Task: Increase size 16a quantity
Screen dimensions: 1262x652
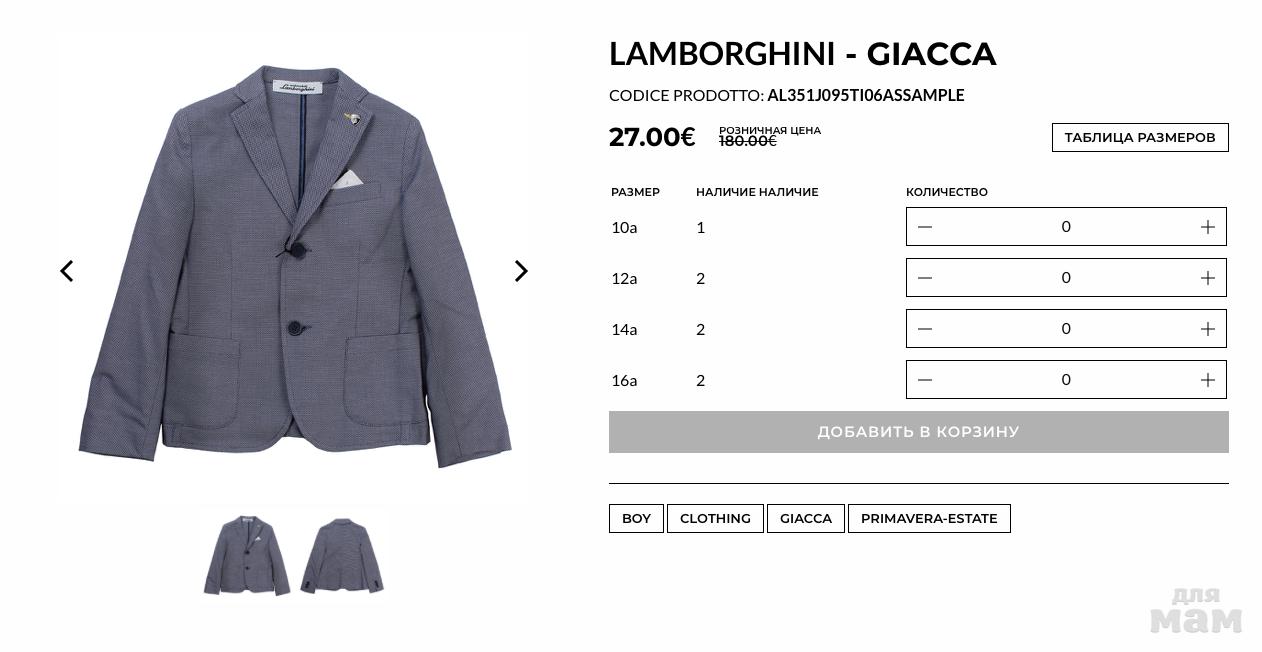Action: (1207, 380)
